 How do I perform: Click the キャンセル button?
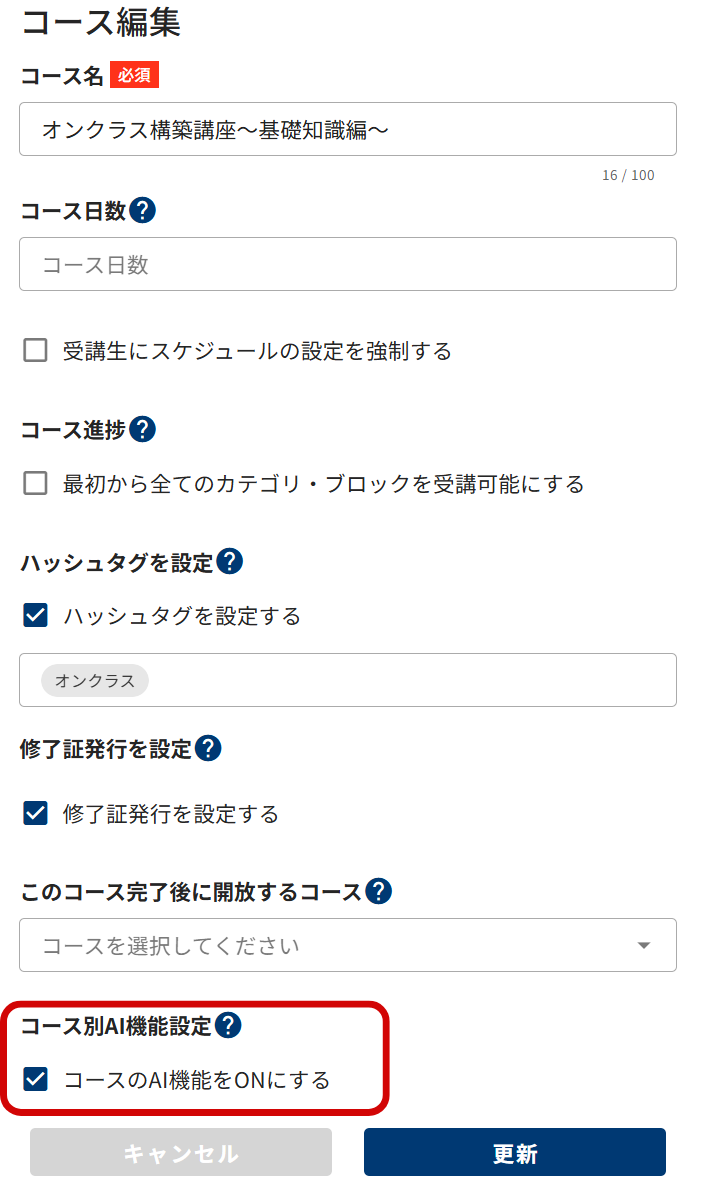[x=181, y=1152]
